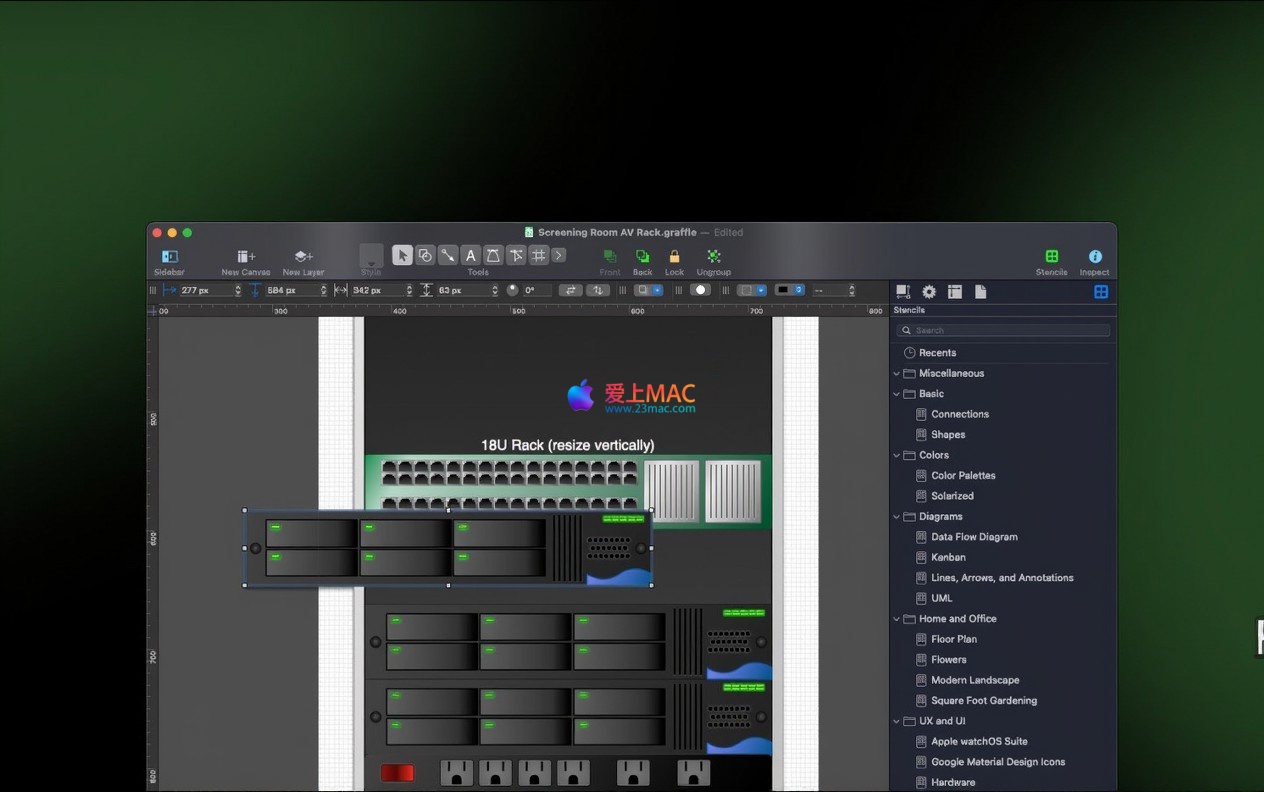Switch to the Object inspector tab
Screen dimensions: 1264x792
tap(903, 292)
